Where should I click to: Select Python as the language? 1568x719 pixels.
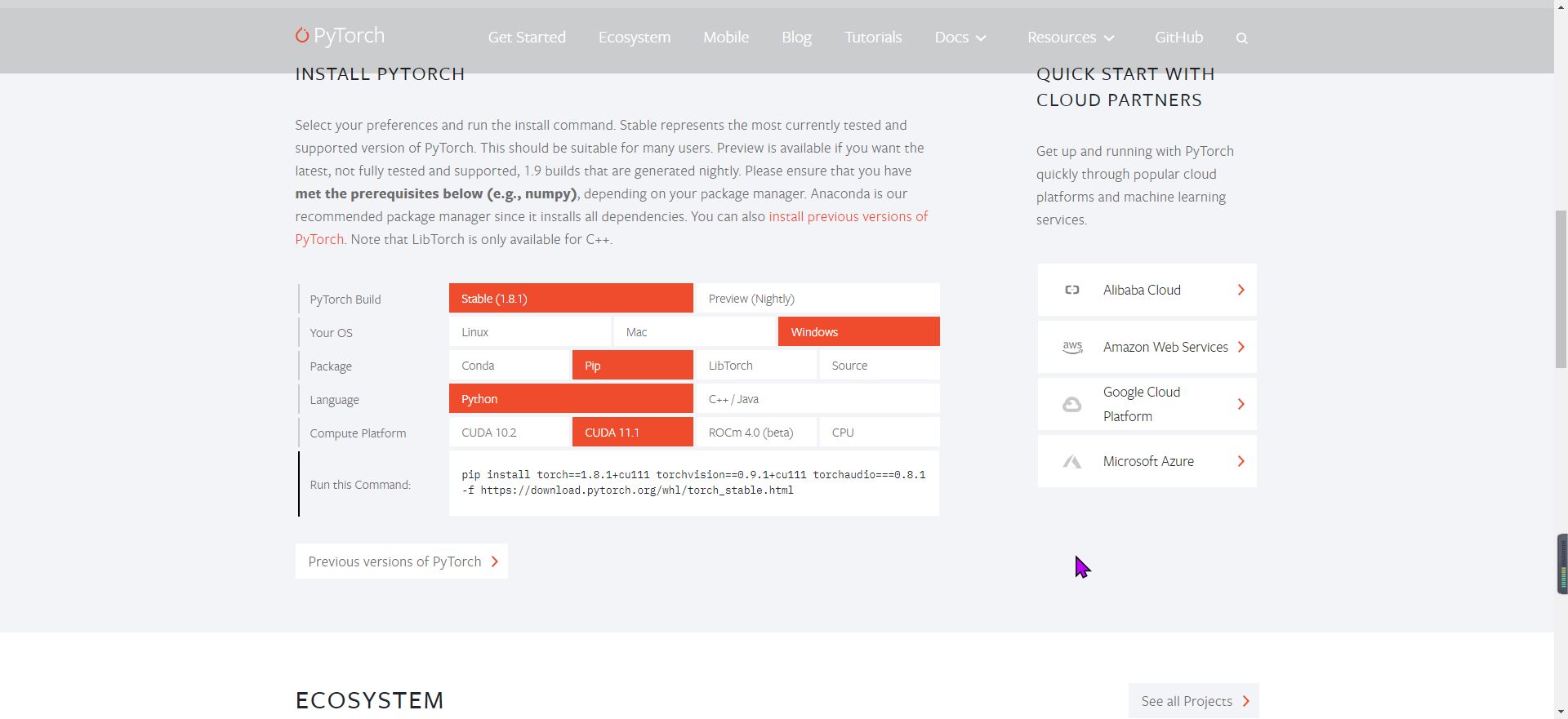(x=571, y=398)
